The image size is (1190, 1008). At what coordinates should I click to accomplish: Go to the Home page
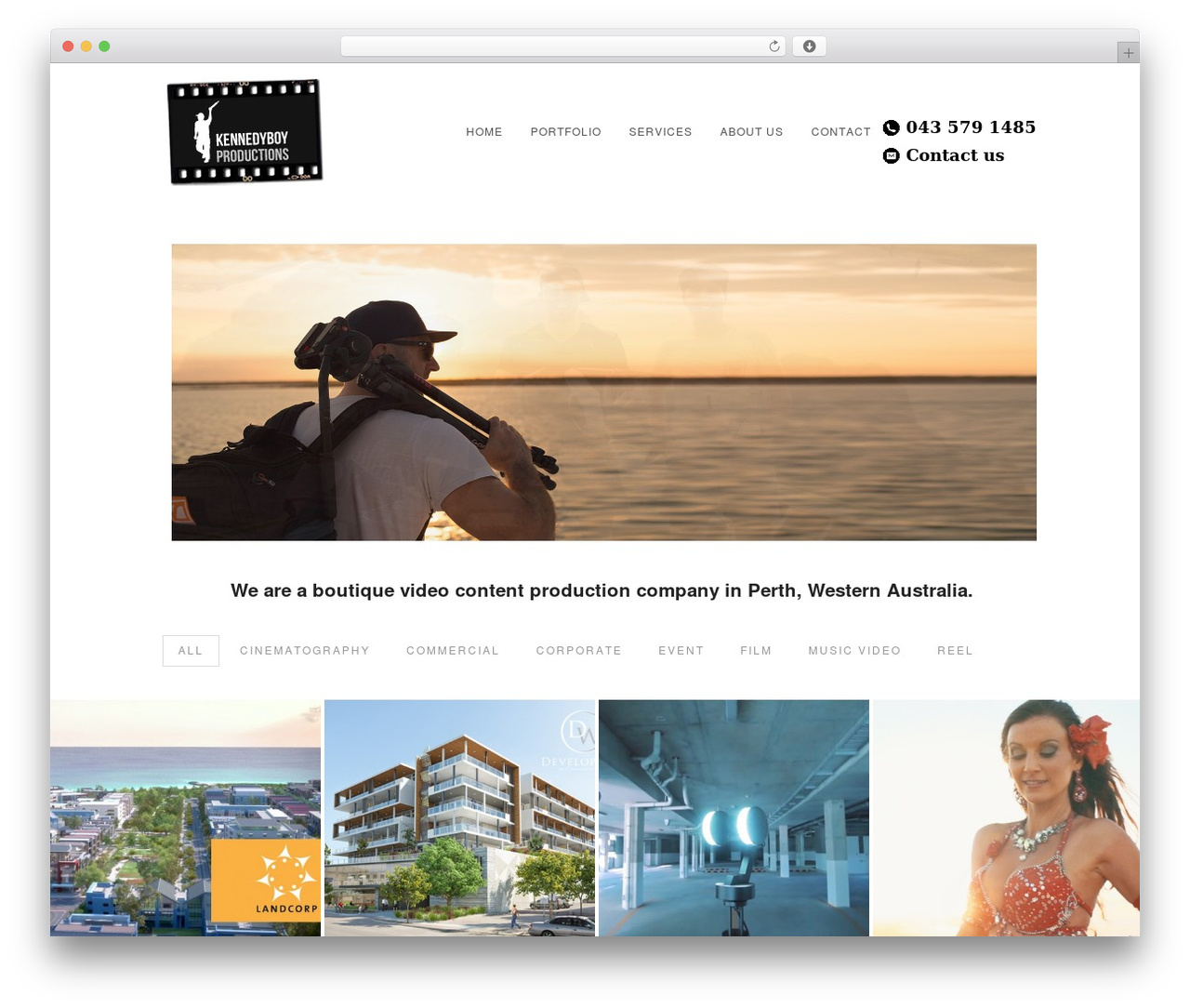[x=484, y=132]
